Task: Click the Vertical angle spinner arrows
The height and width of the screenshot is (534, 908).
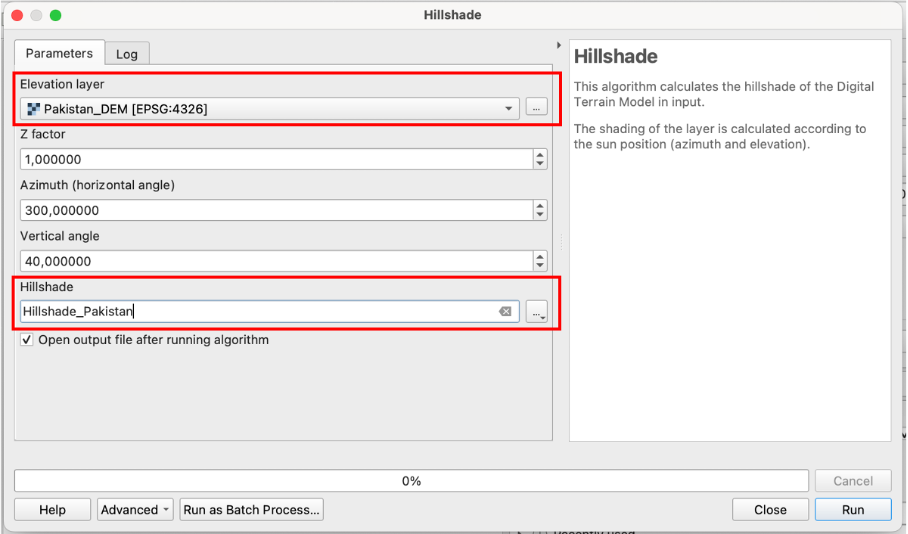Action: coord(540,261)
